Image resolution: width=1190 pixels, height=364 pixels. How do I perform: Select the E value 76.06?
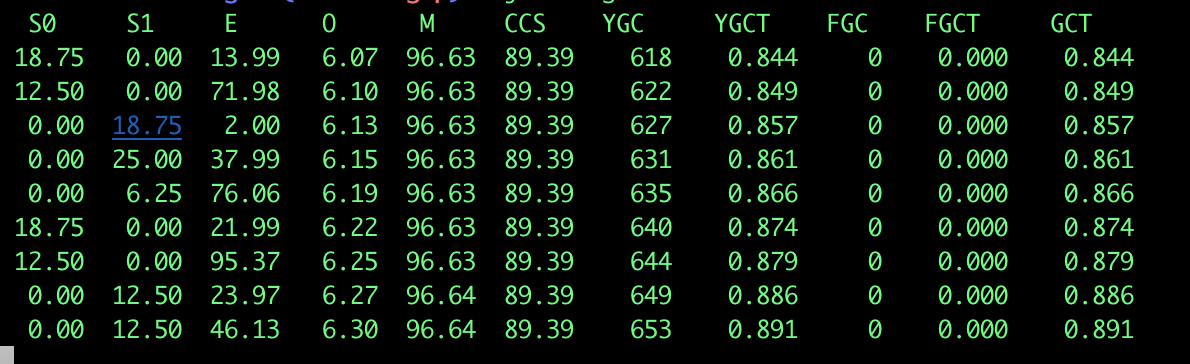[x=245, y=193]
